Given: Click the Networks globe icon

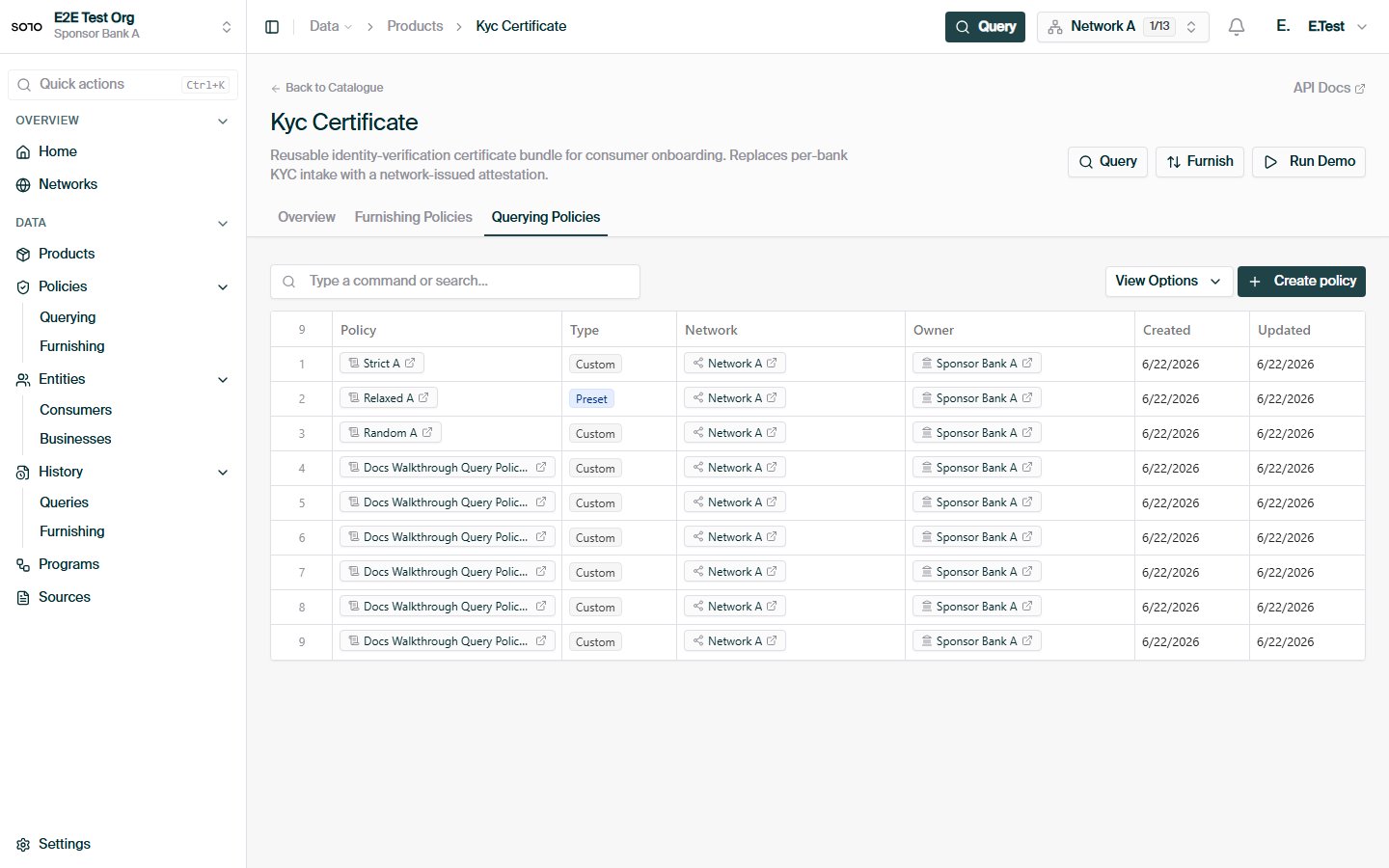Looking at the screenshot, I should point(23,185).
